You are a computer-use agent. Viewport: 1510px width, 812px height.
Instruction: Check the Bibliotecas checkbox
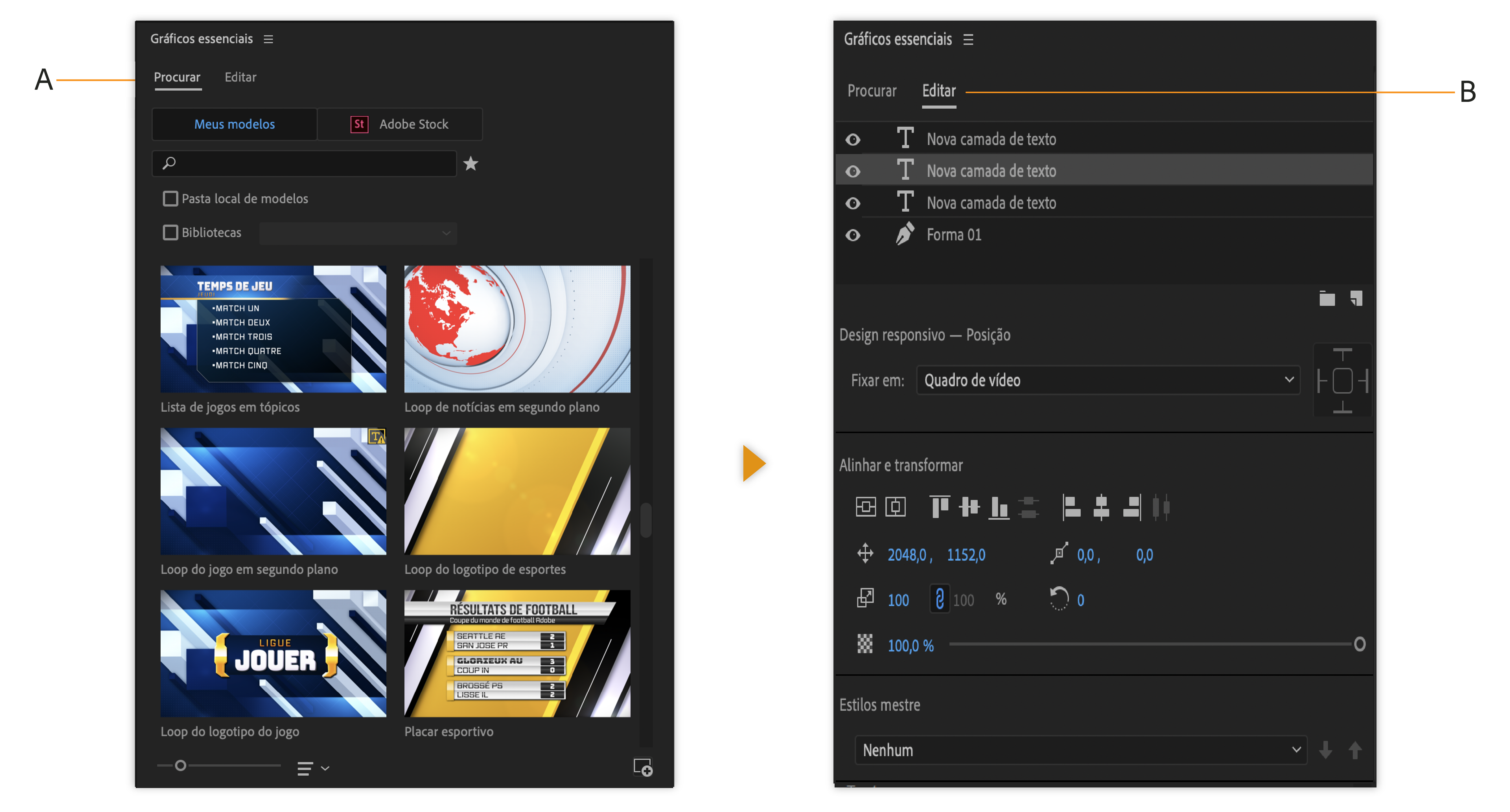[170, 232]
